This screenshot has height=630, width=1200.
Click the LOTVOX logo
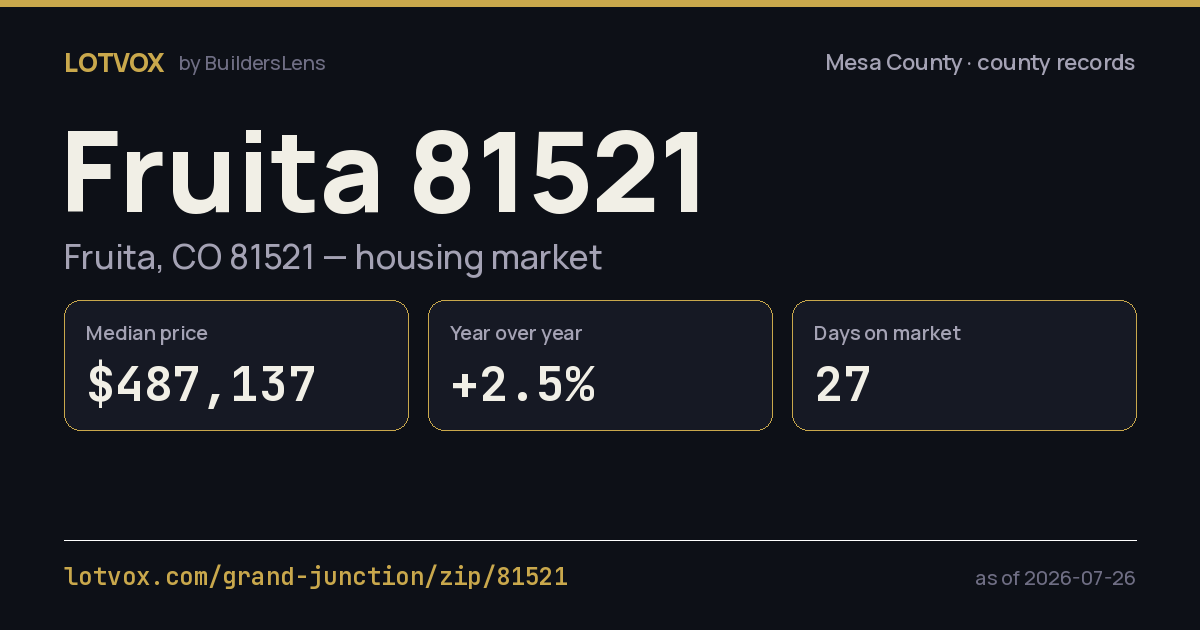(x=114, y=63)
